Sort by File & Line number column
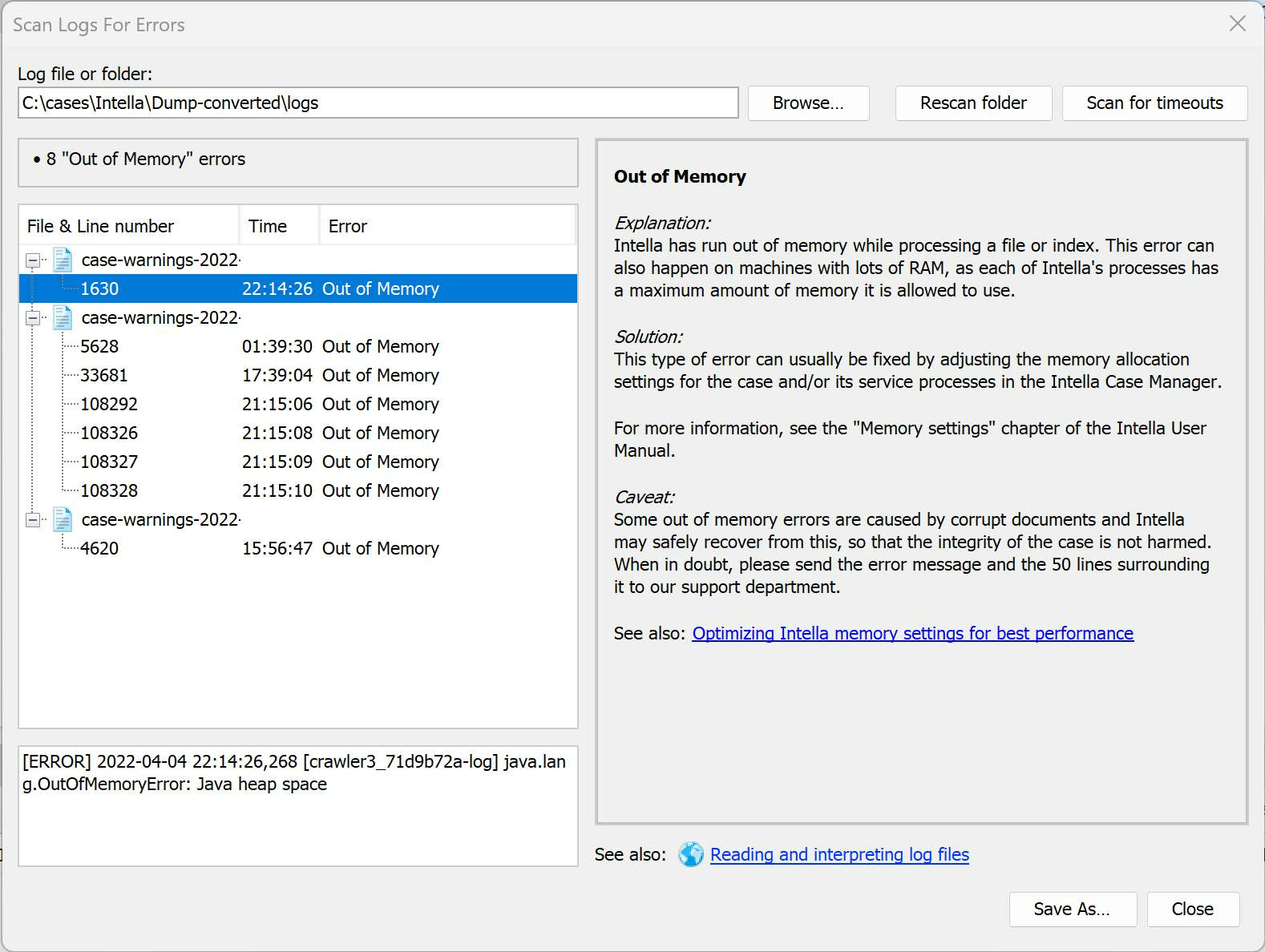Image resolution: width=1265 pixels, height=952 pixels. pyautogui.click(x=129, y=226)
